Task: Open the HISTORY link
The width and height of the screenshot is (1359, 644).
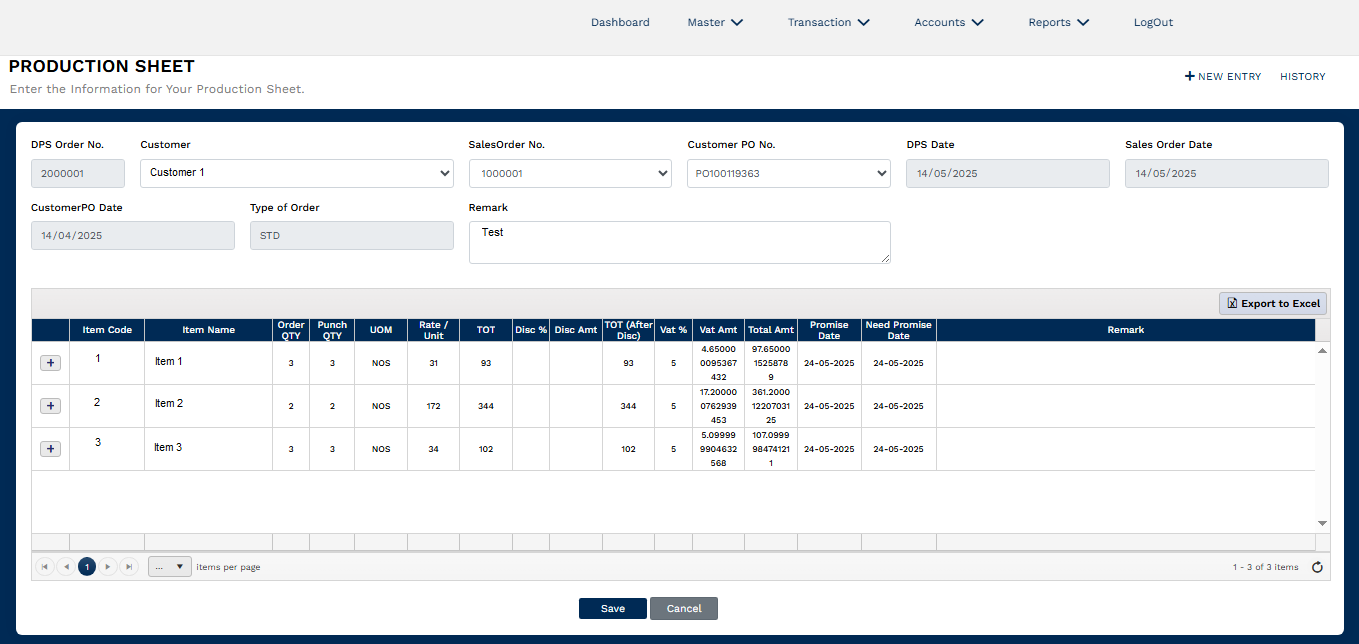Action: 1302,76
